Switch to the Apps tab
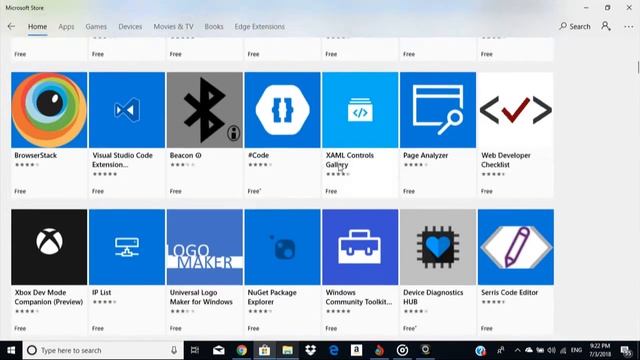 (66, 27)
